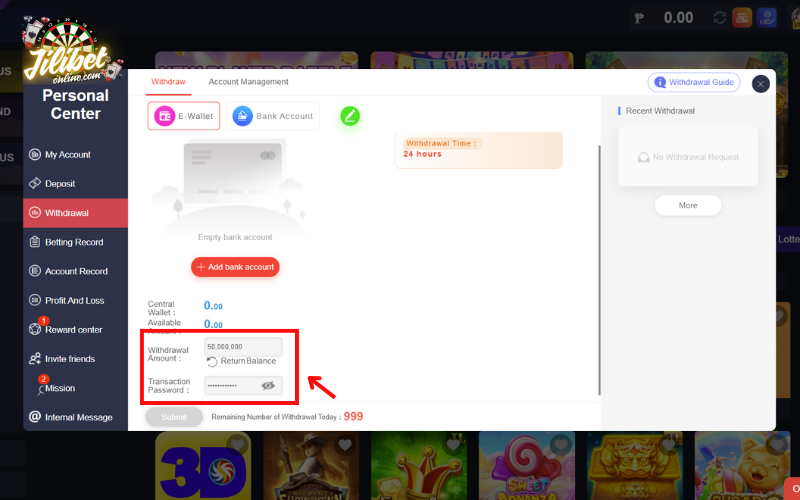This screenshot has width=800, height=500.
Task: Open Betting Record page
Action: tap(75, 242)
